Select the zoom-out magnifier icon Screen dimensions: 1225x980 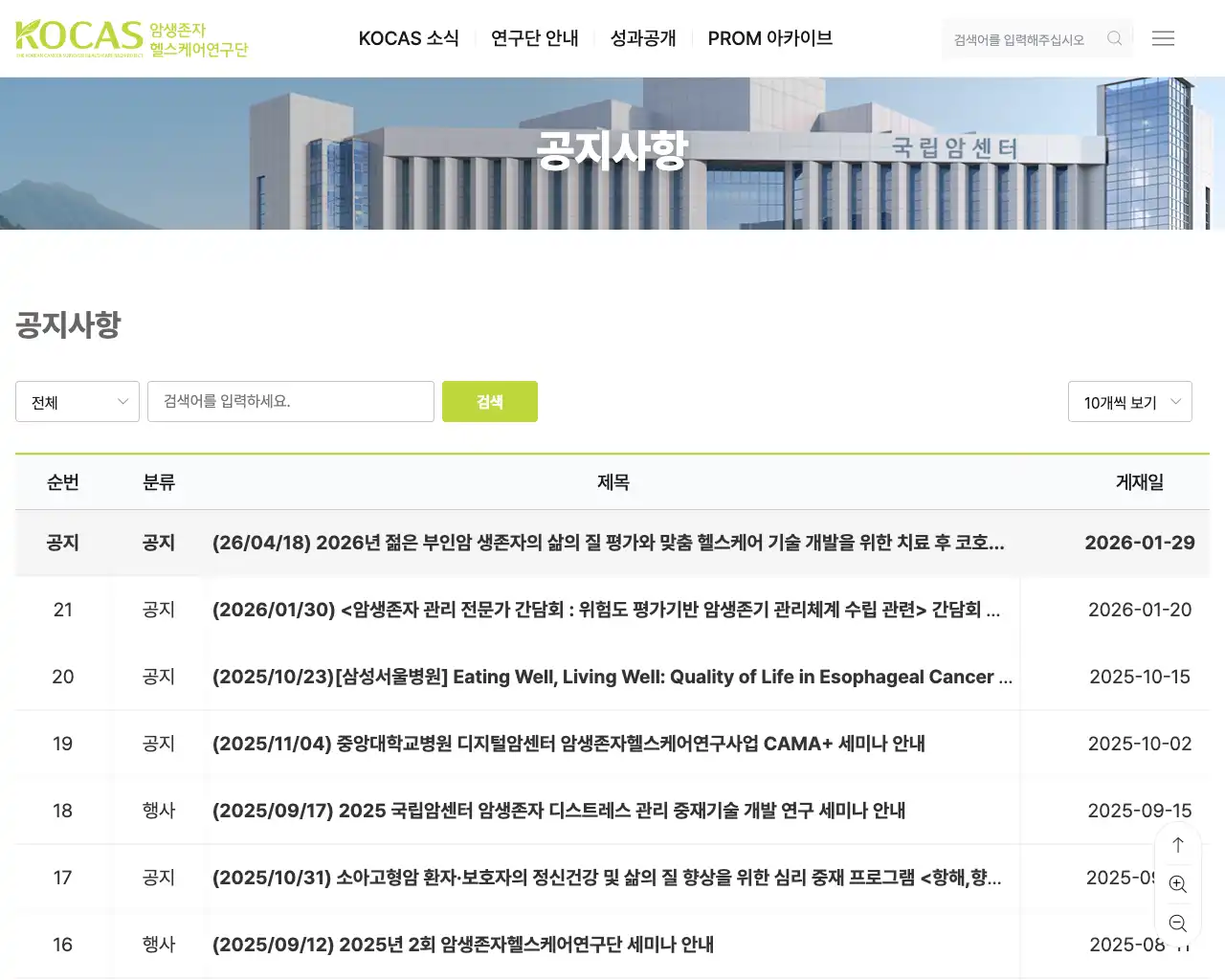(x=1178, y=923)
